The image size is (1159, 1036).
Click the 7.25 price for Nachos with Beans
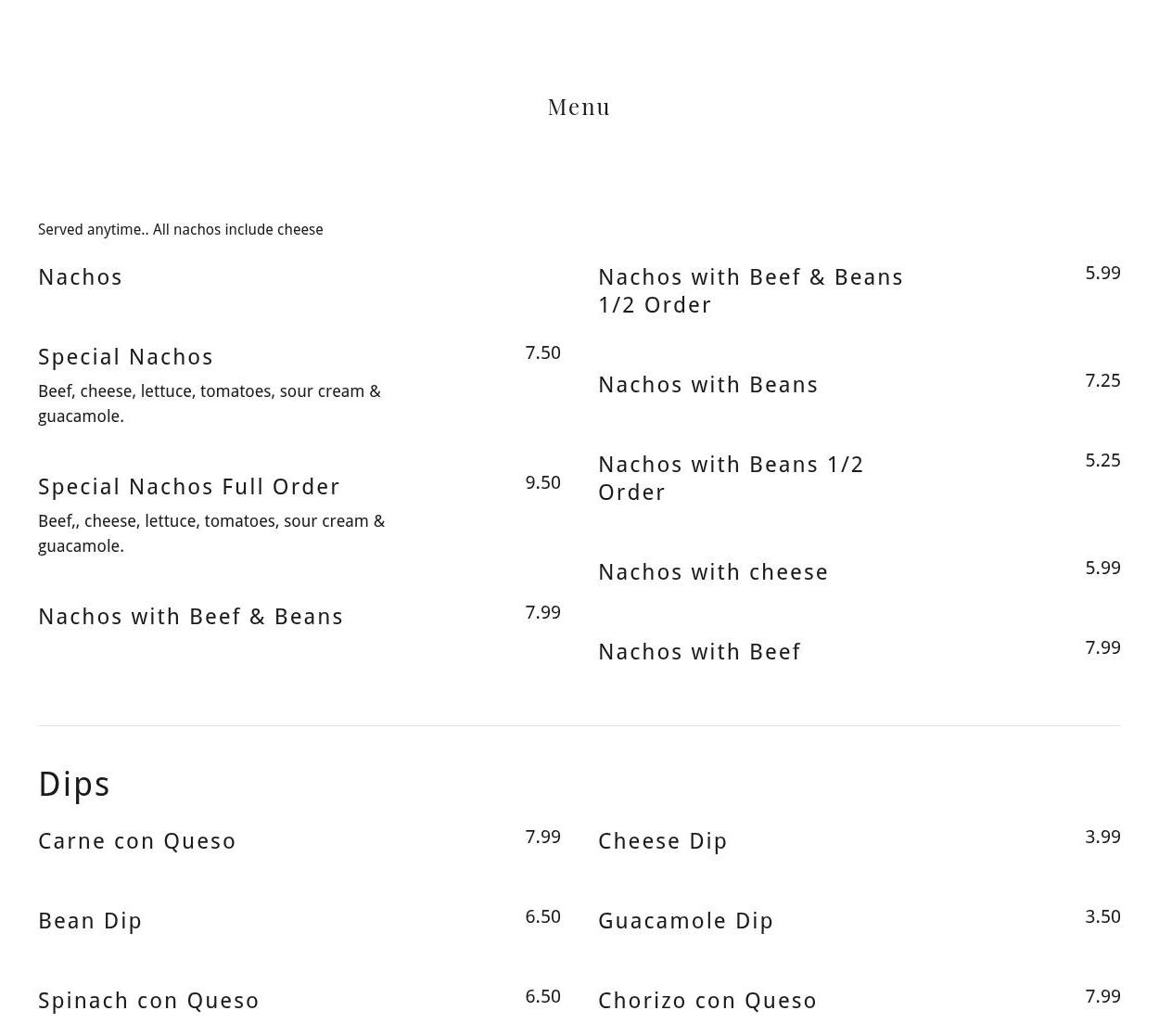pos(1102,380)
